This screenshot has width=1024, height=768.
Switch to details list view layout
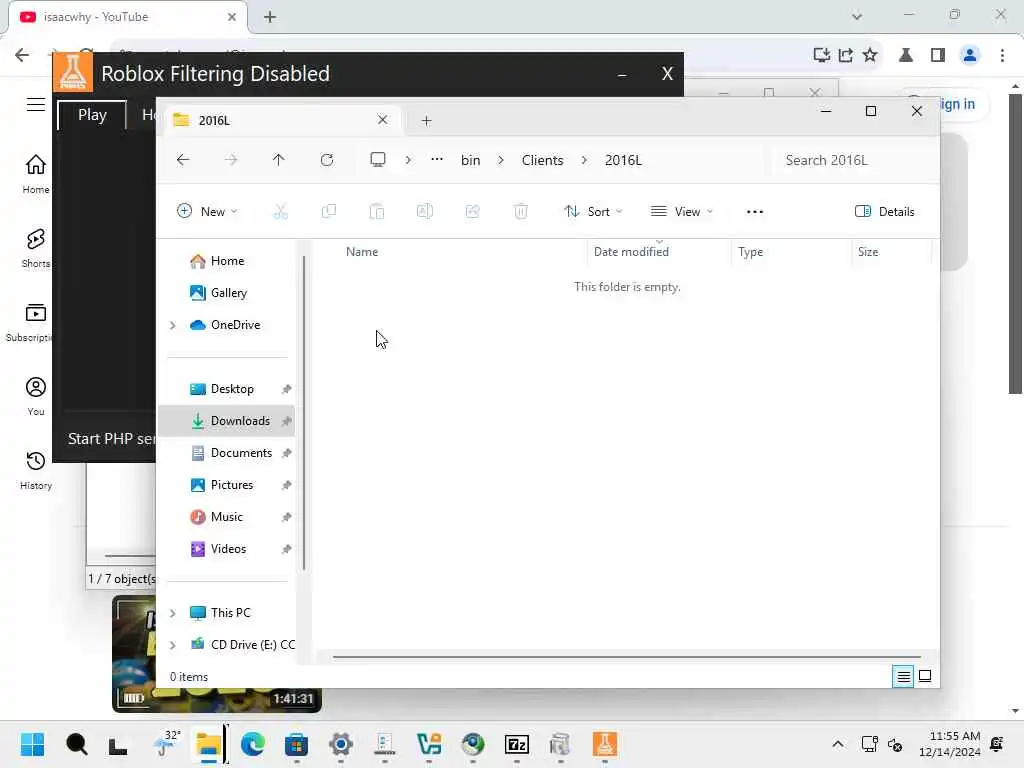[x=903, y=677]
